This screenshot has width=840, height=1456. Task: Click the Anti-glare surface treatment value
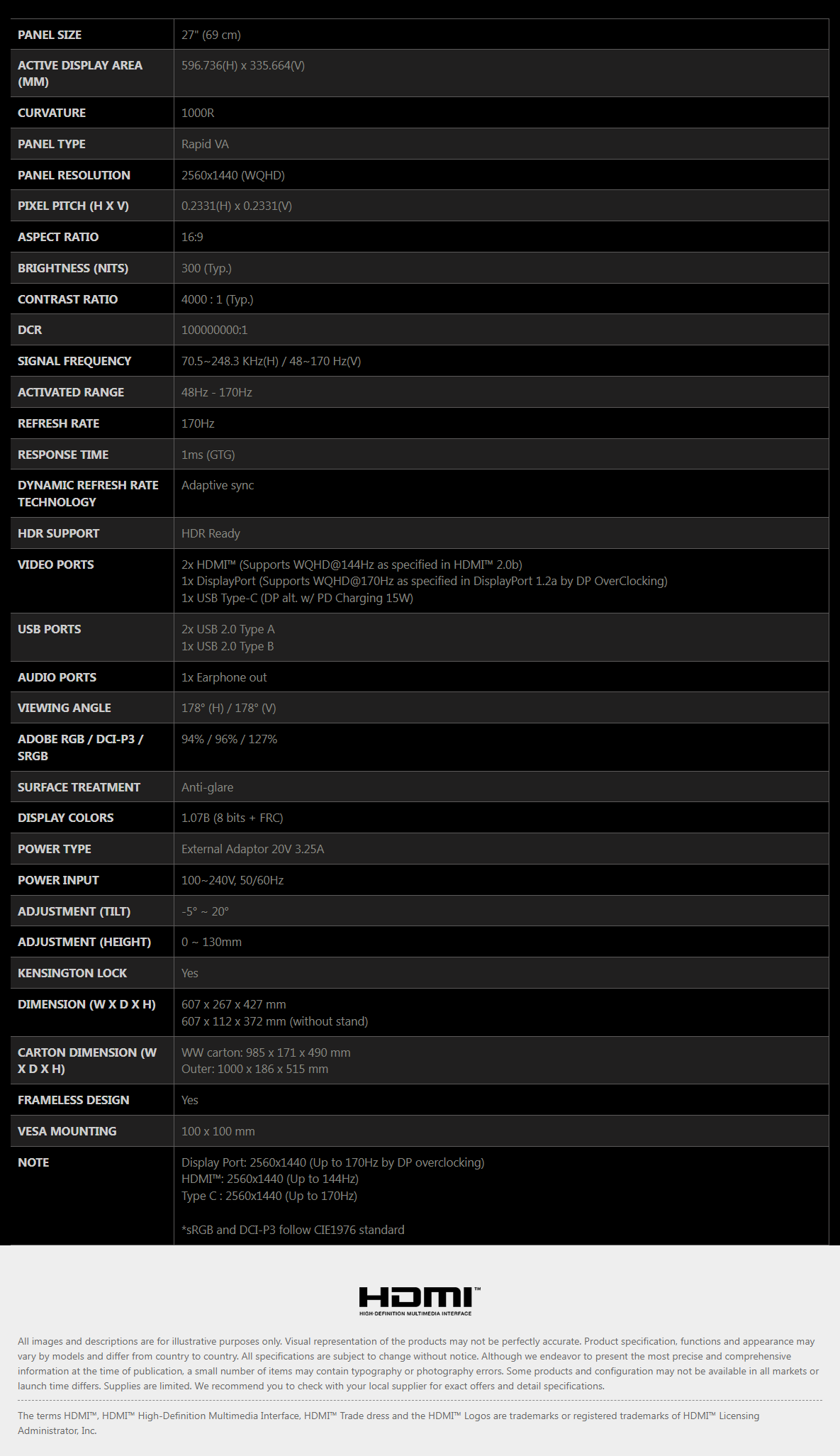pos(207,787)
